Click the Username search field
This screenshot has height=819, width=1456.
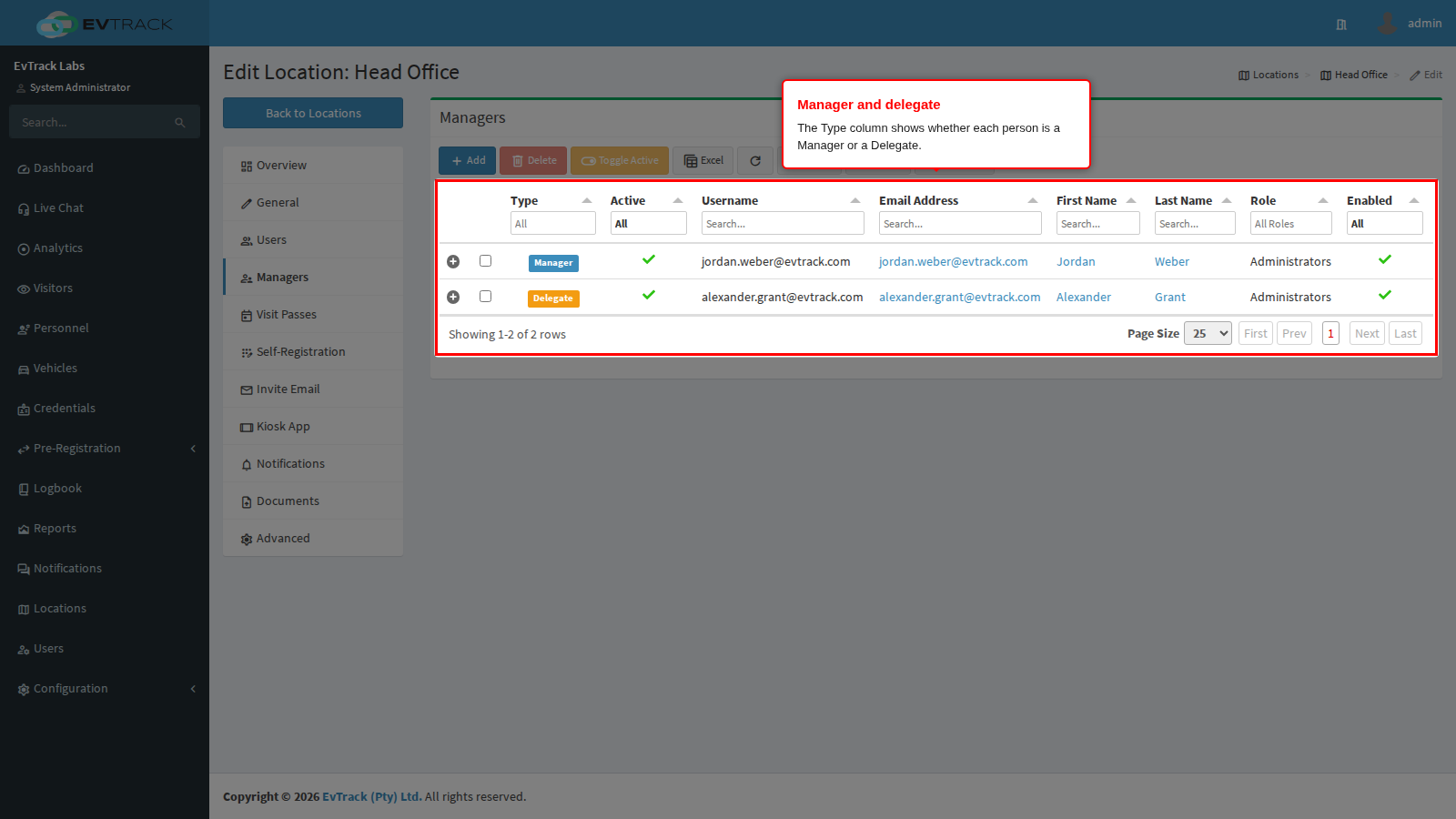[x=783, y=224]
